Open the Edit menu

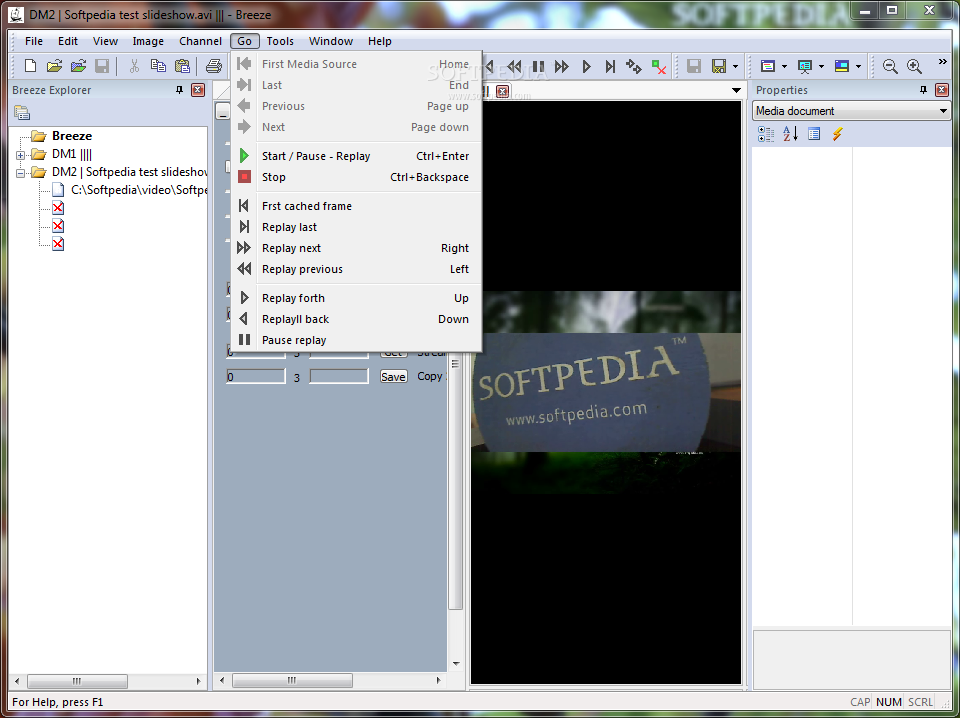click(x=68, y=41)
